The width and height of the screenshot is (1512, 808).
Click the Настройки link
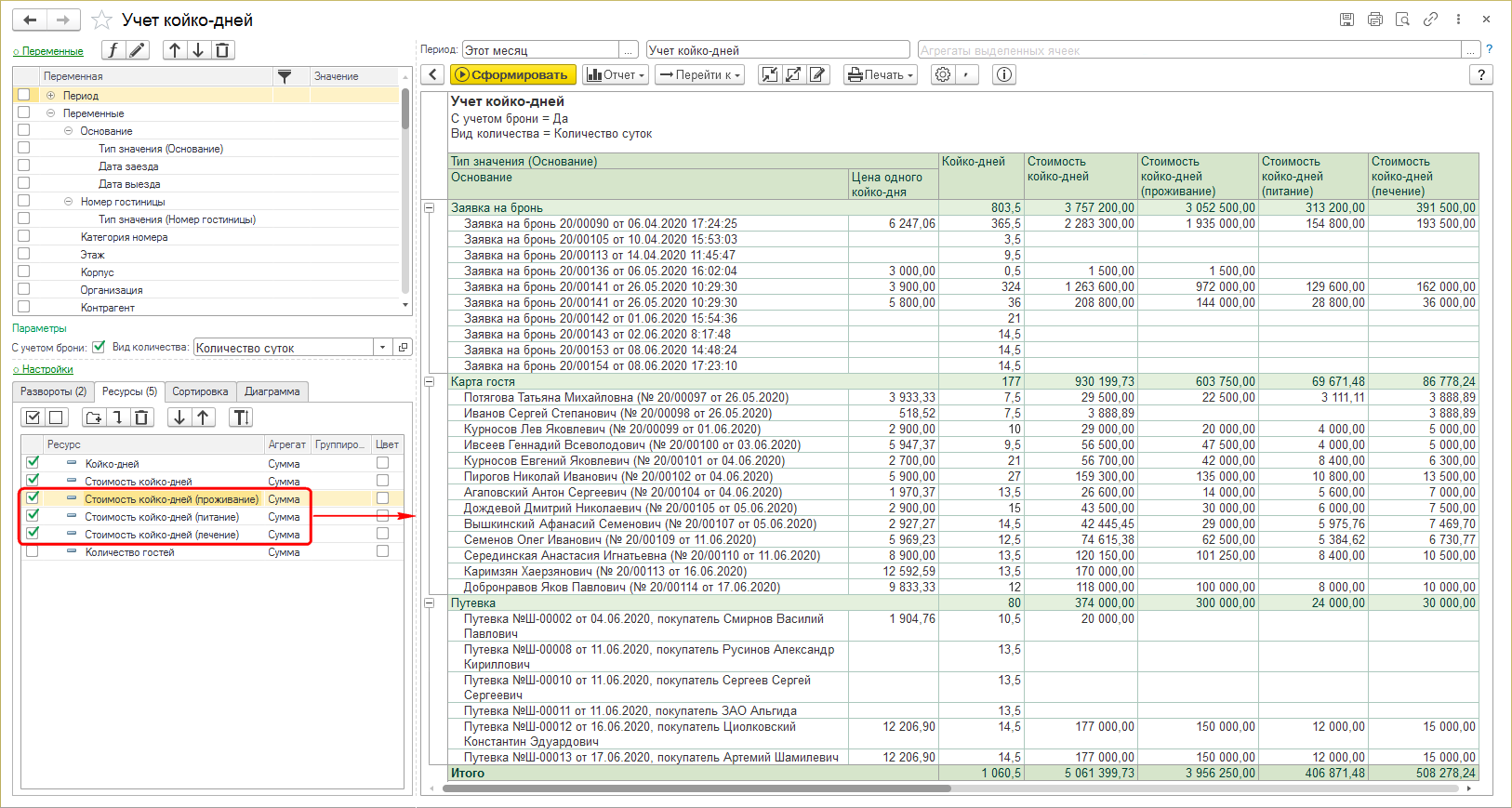click(x=46, y=369)
